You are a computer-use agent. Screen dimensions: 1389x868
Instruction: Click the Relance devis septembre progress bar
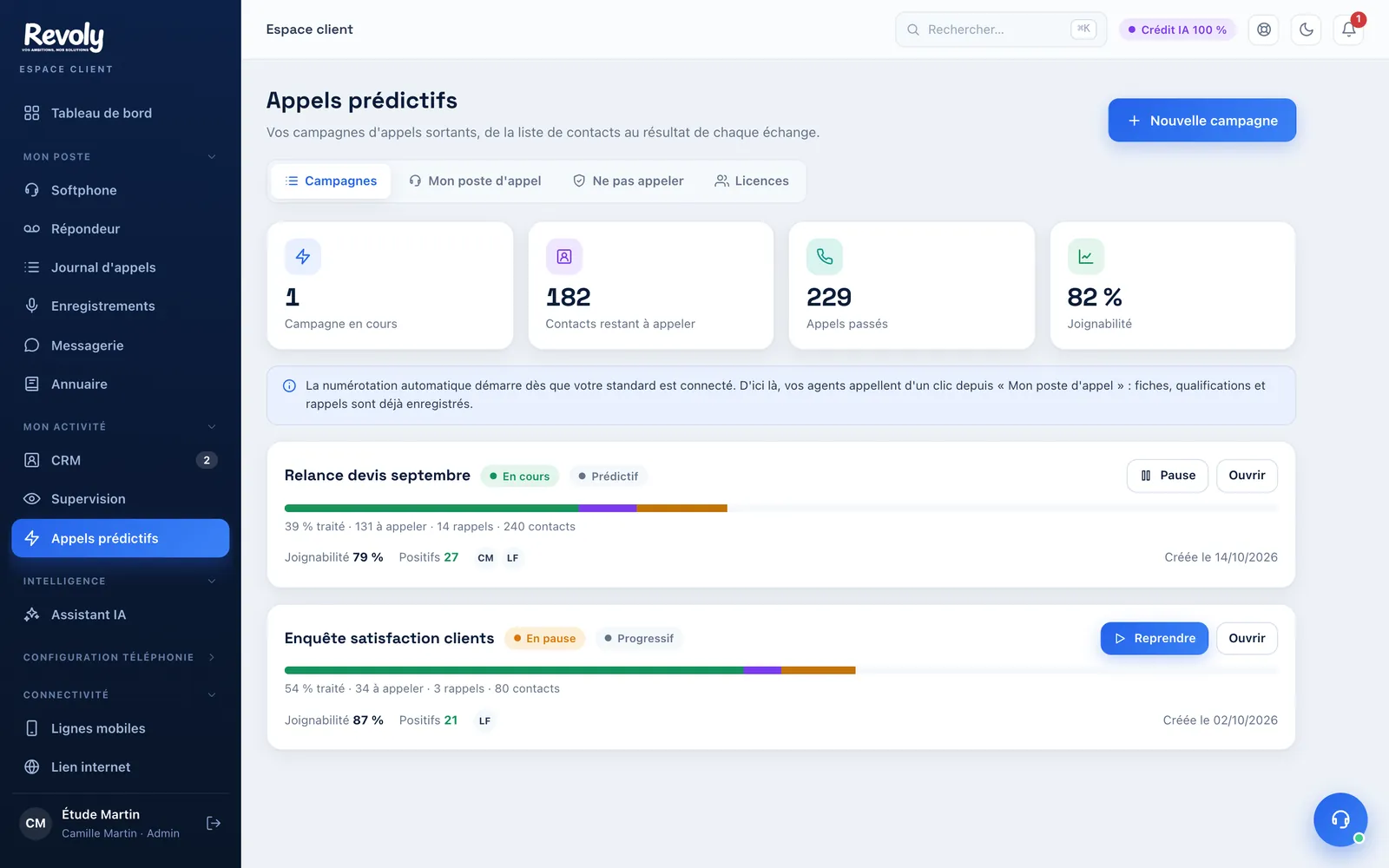coord(781,509)
